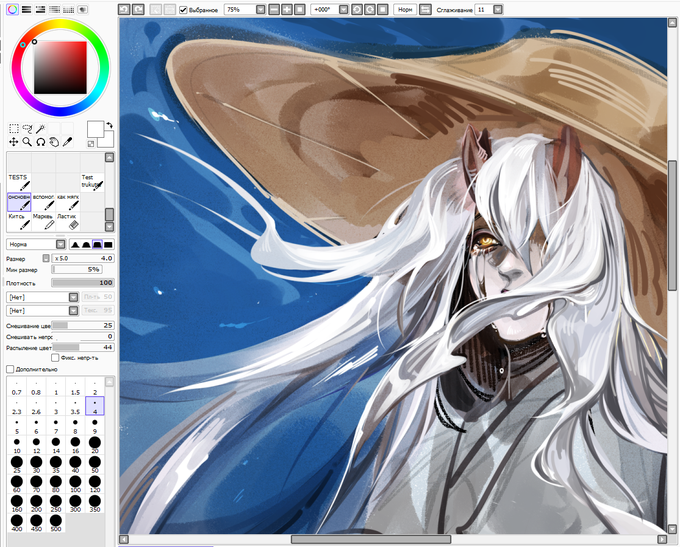The image size is (680, 547).
Task: Zoom in with the plus button
Action: (x=287, y=9)
